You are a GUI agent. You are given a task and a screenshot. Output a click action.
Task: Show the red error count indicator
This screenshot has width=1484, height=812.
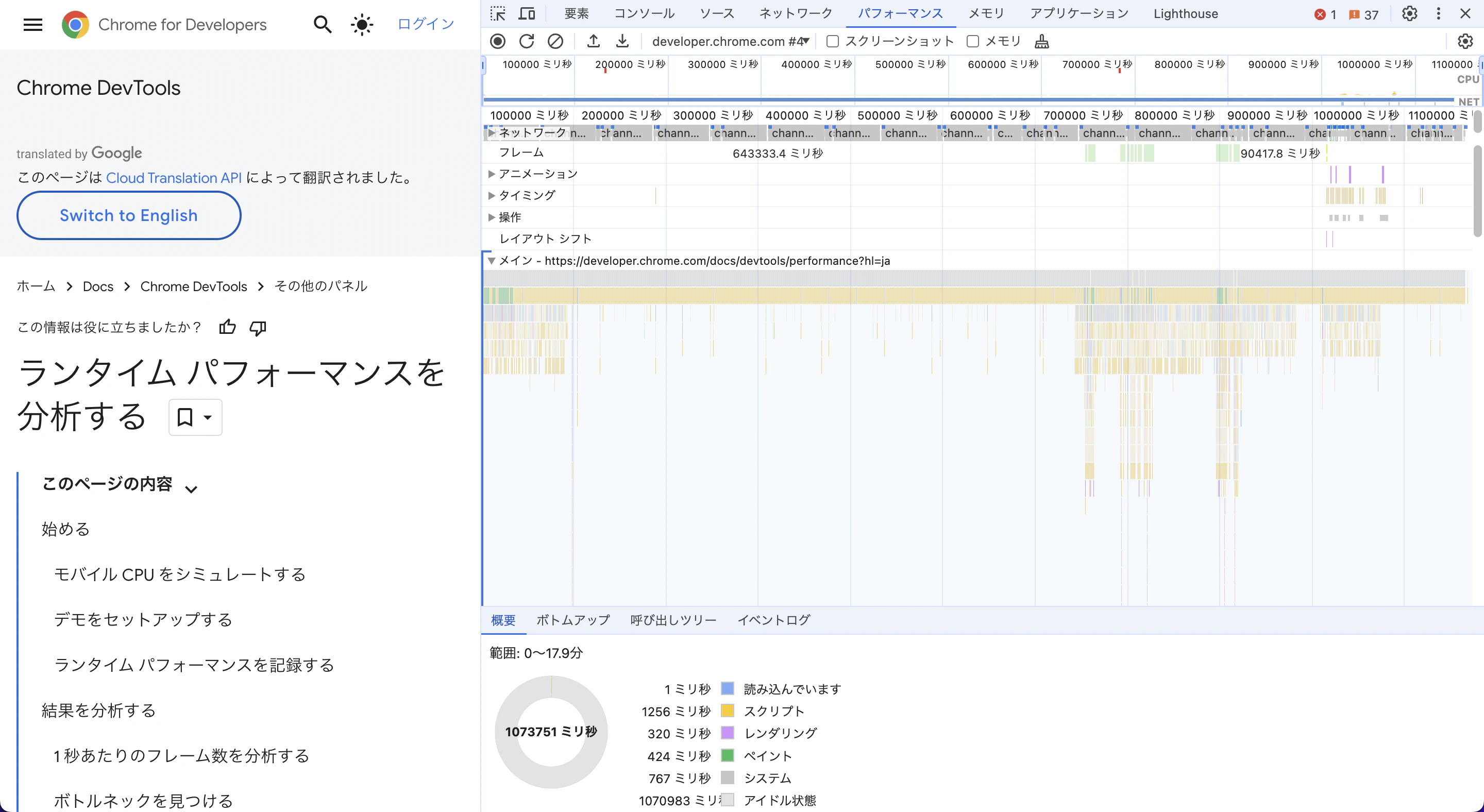pos(1325,14)
